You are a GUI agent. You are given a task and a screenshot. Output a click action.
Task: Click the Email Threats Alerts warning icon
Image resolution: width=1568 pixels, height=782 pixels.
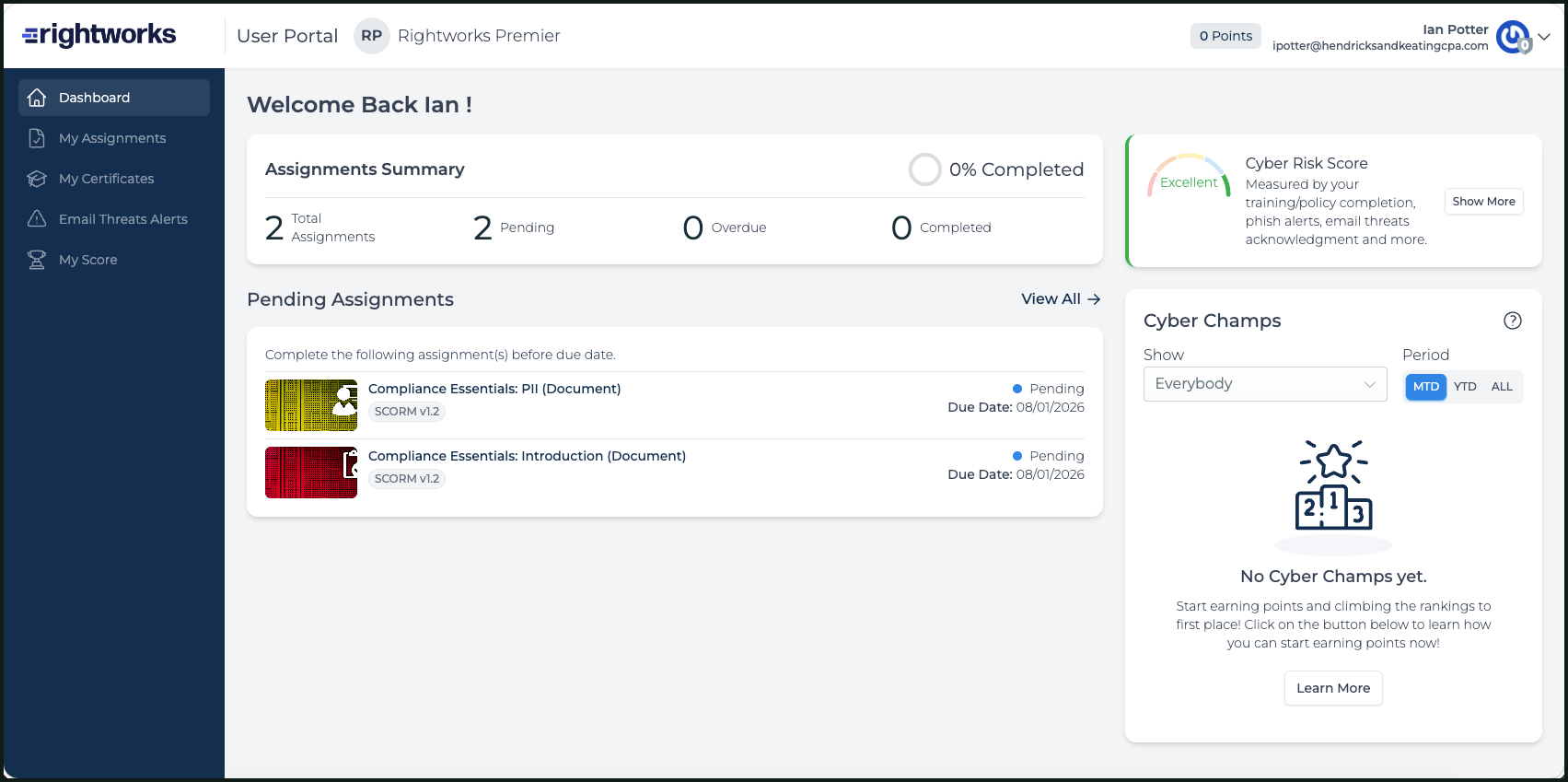point(37,219)
